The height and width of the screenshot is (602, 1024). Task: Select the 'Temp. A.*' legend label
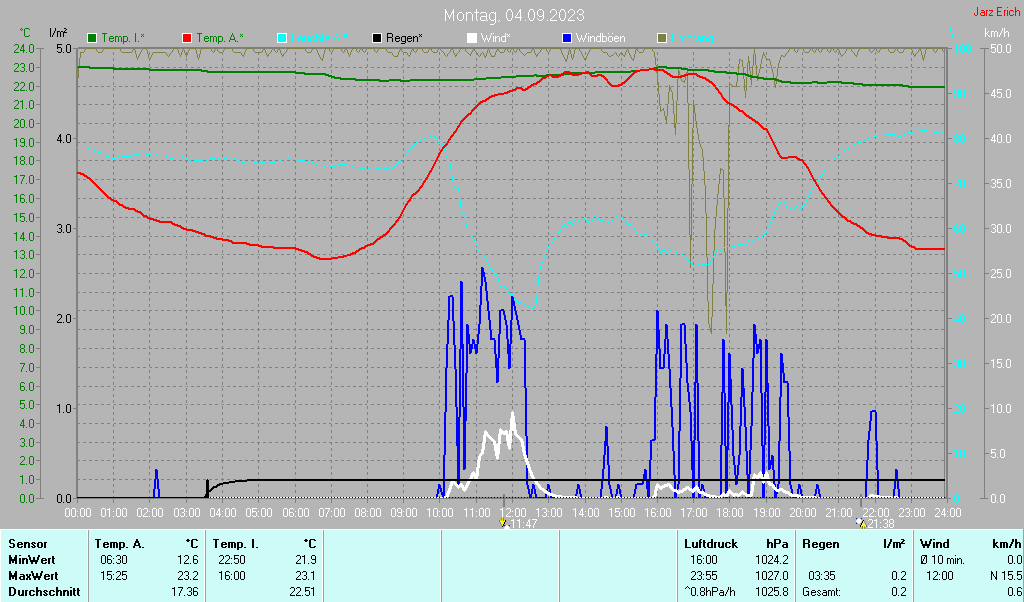pyautogui.click(x=220, y=39)
